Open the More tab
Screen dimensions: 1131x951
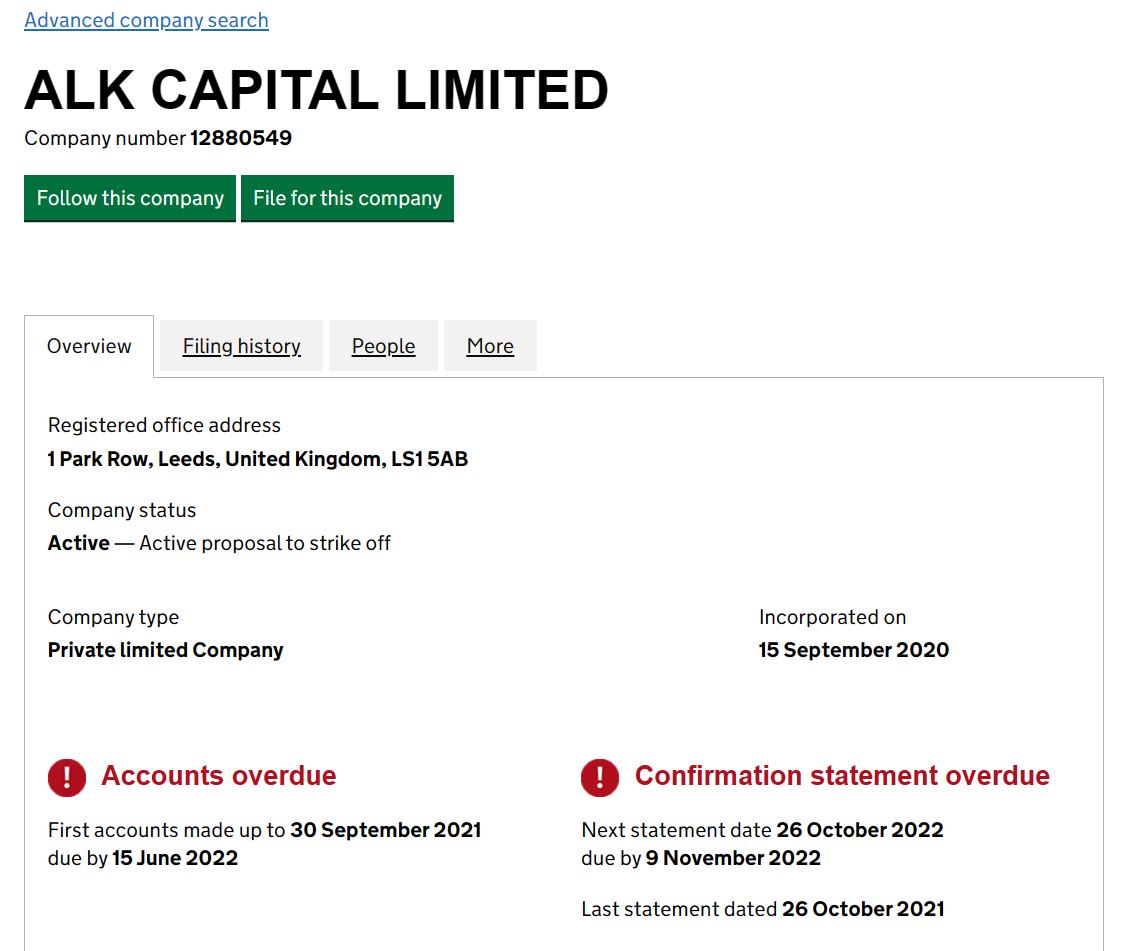(x=490, y=346)
